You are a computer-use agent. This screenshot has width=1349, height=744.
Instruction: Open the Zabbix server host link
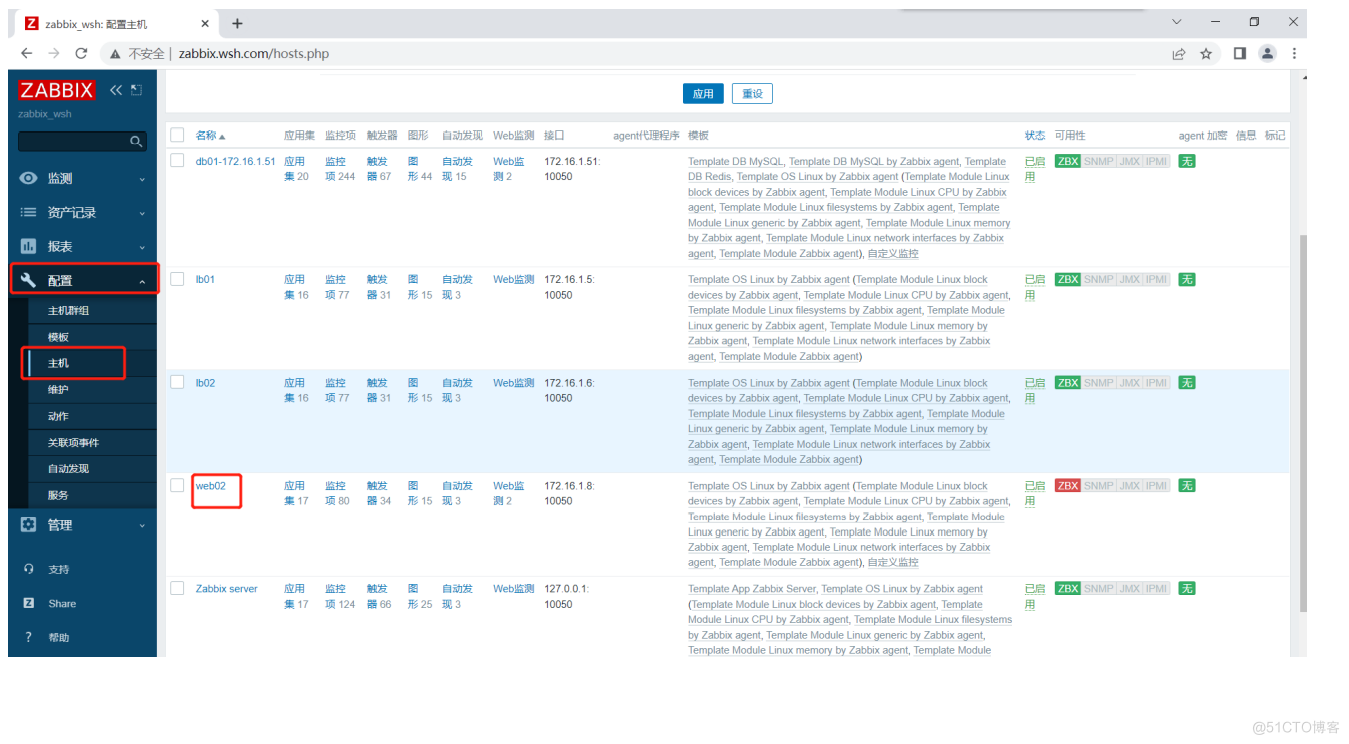[x=226, y=589]
